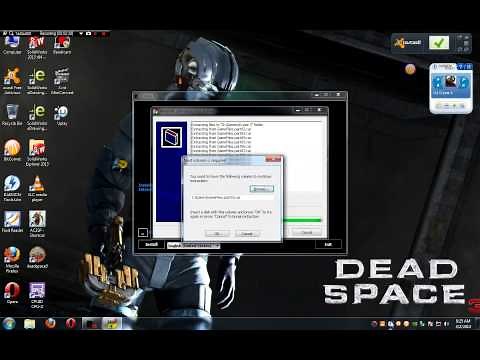The image size is (480, 360).
Task: Click the avast gadget green checkmark
Action: [x=439, y=43]
